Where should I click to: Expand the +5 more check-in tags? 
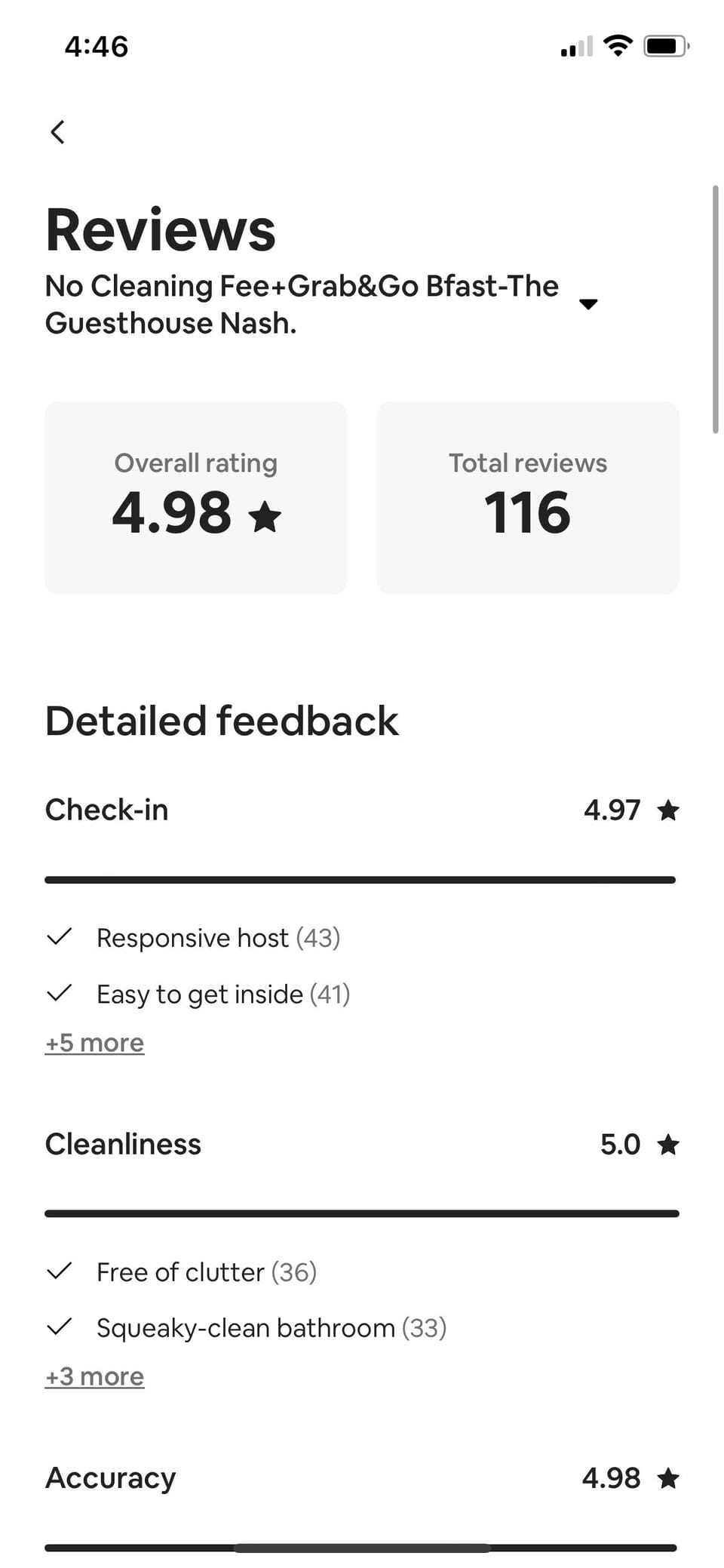(94, 1043)
